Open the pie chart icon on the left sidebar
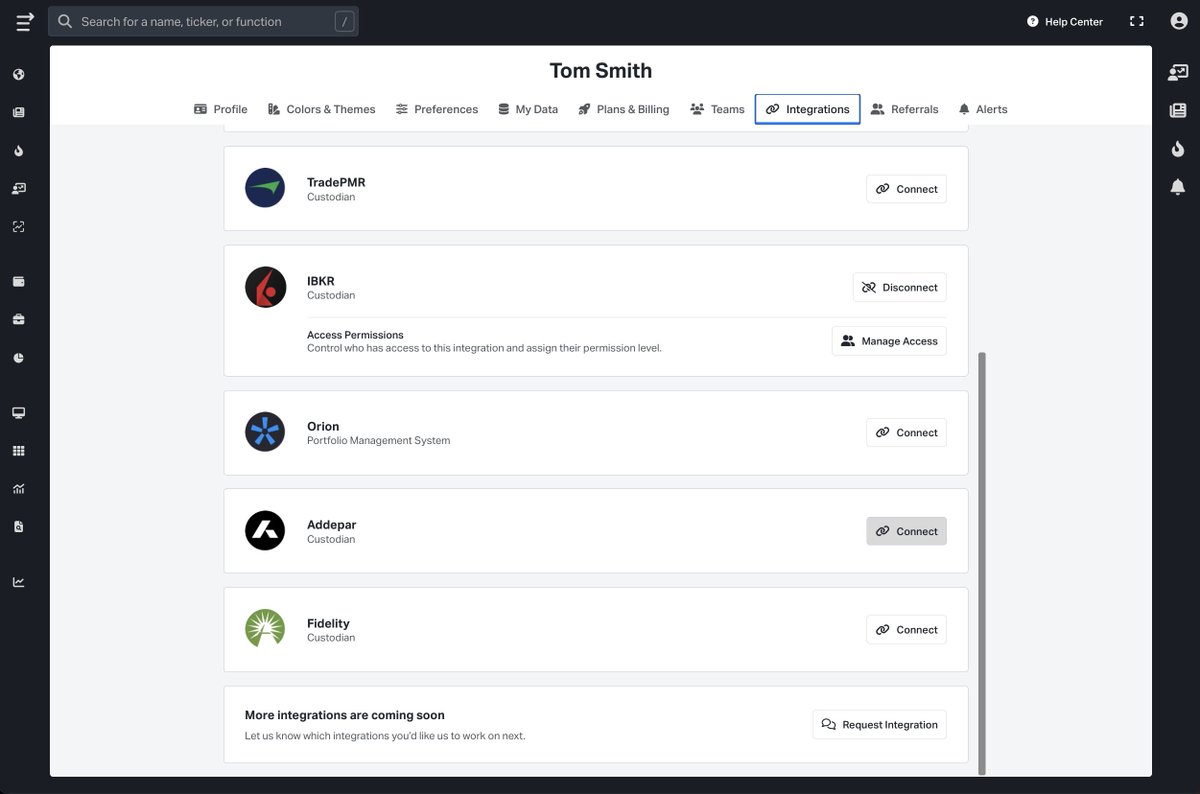The width and height of the screenshot is (1200, 794). [x=17, y=357]
